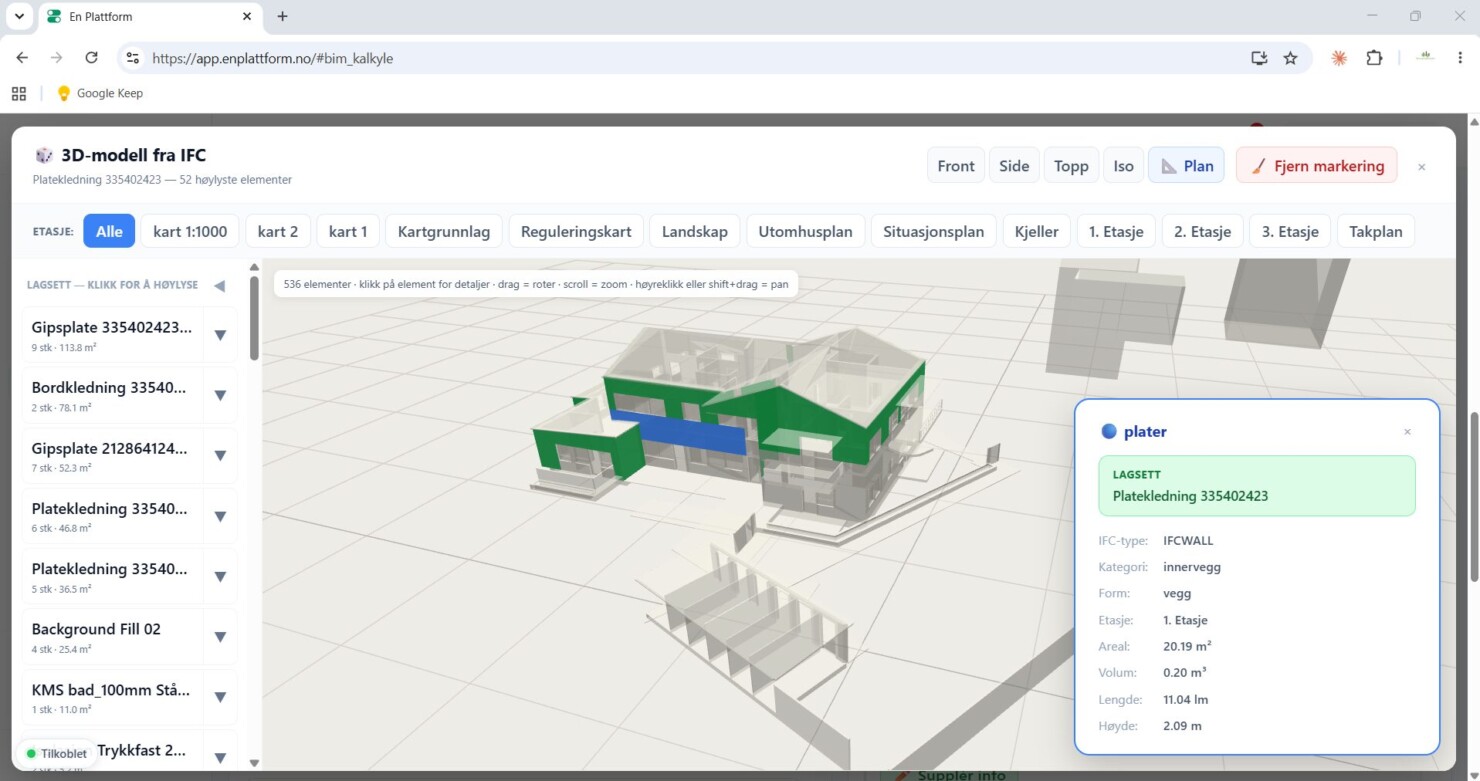Highlight the Background Fill 02 layer set

click(112, 636)
